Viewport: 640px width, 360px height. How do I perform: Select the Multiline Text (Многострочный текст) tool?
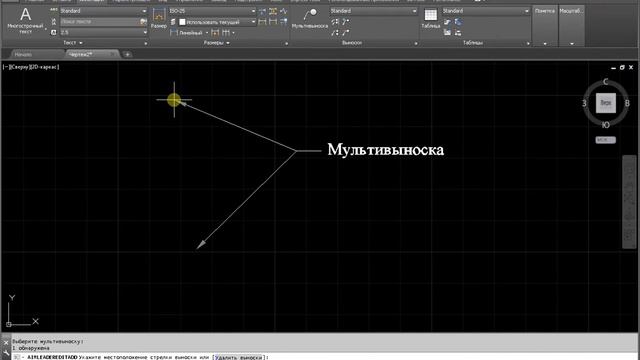[x=25, y=21]
